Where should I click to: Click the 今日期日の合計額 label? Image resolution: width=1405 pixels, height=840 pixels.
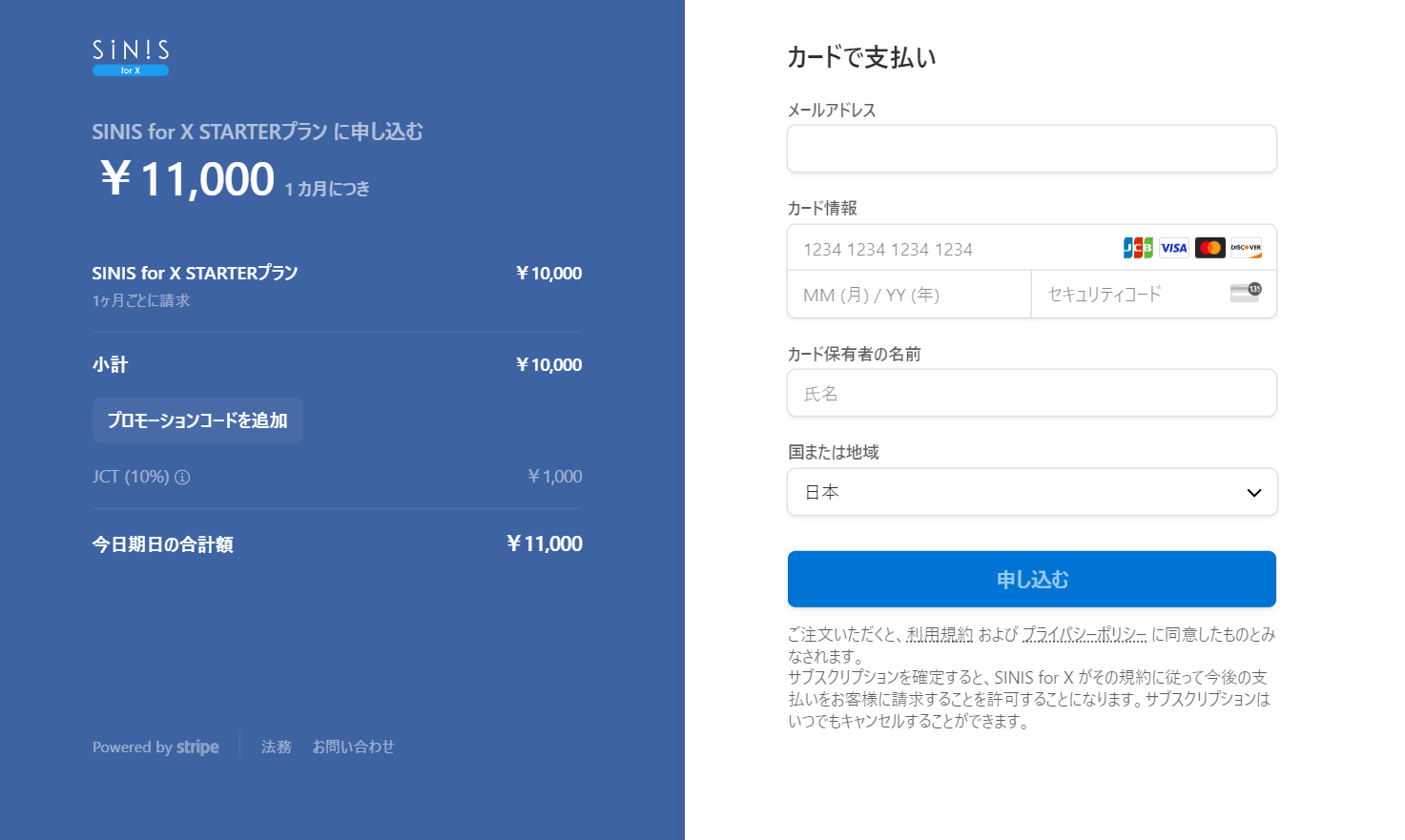(x=162, y=544)
